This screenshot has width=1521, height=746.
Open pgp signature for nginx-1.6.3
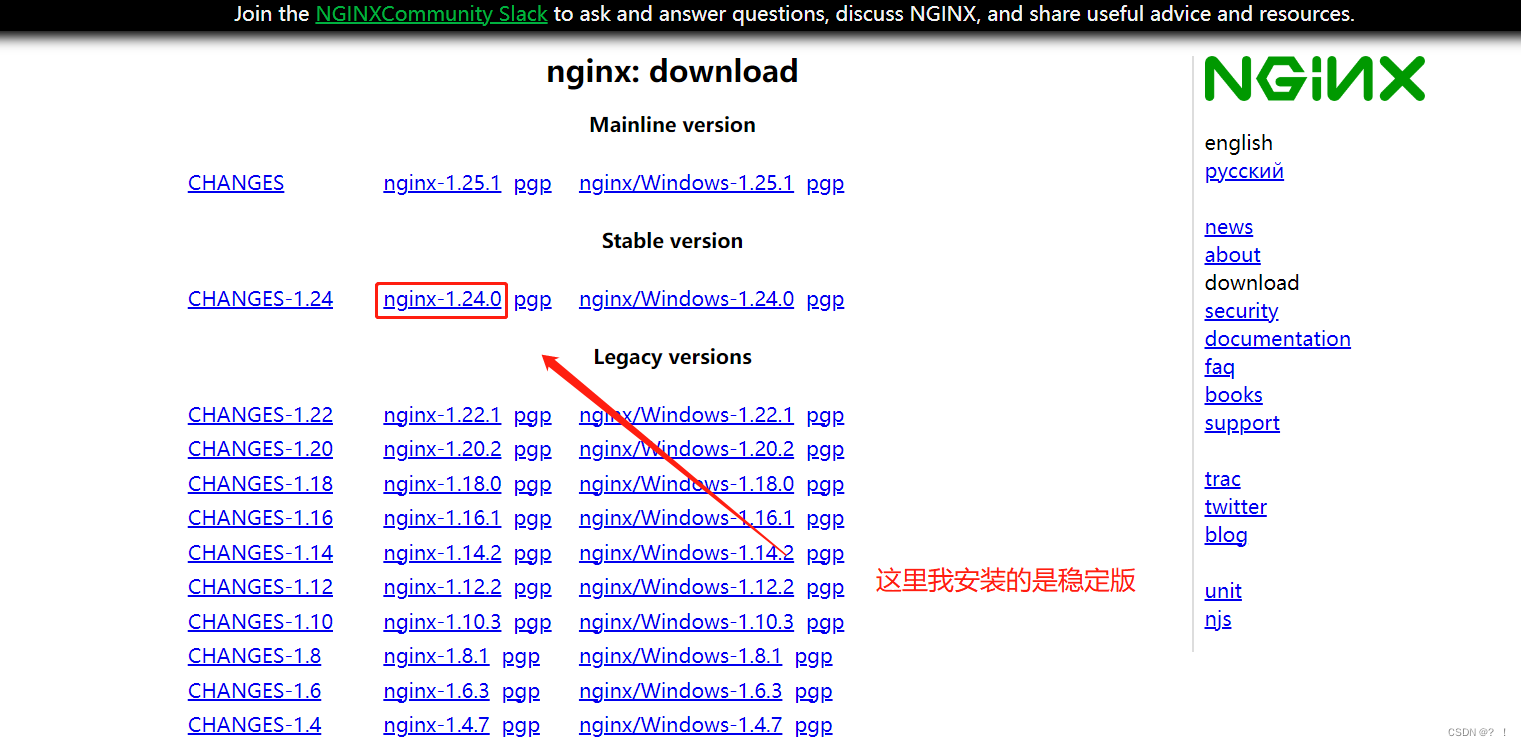(520, 692)
